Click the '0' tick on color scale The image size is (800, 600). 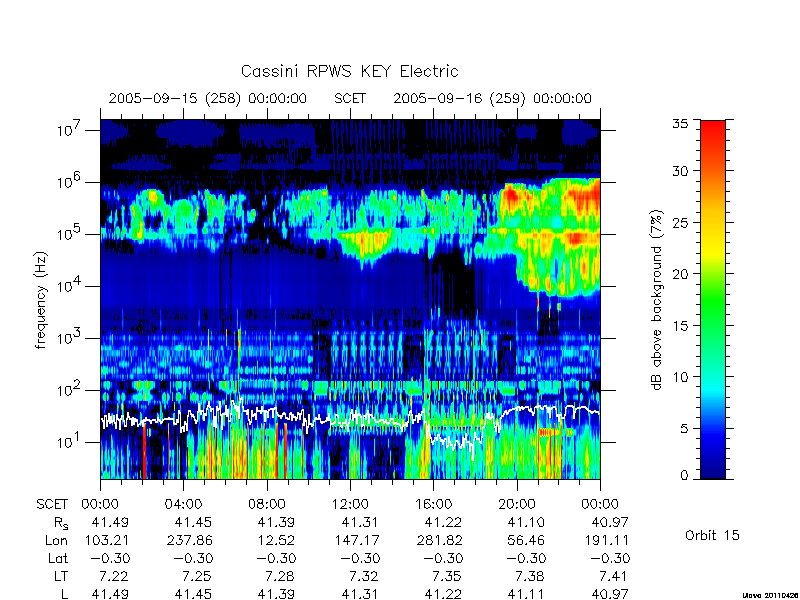pos(685,476)
